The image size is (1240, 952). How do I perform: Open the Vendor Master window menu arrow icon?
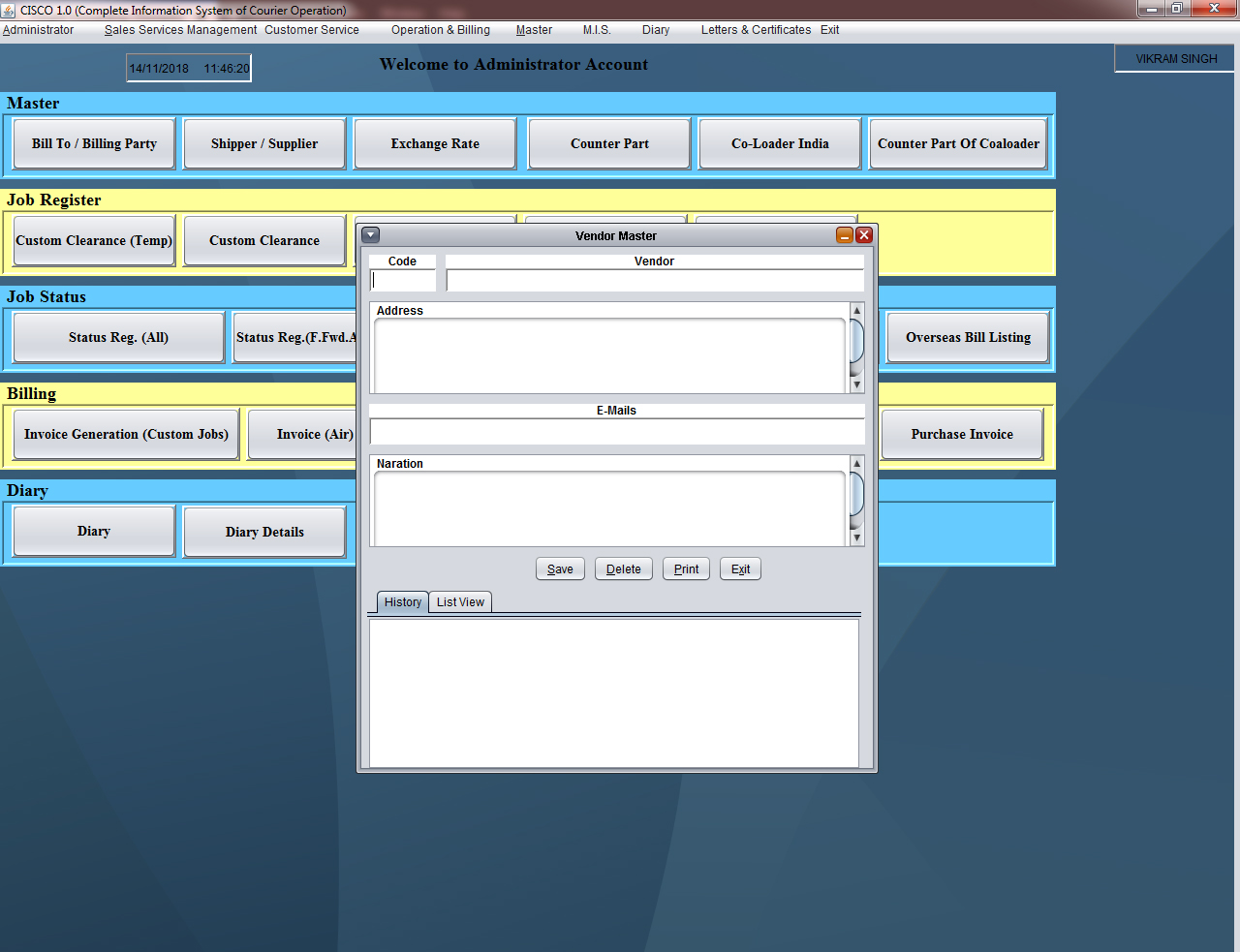point(371,235)
